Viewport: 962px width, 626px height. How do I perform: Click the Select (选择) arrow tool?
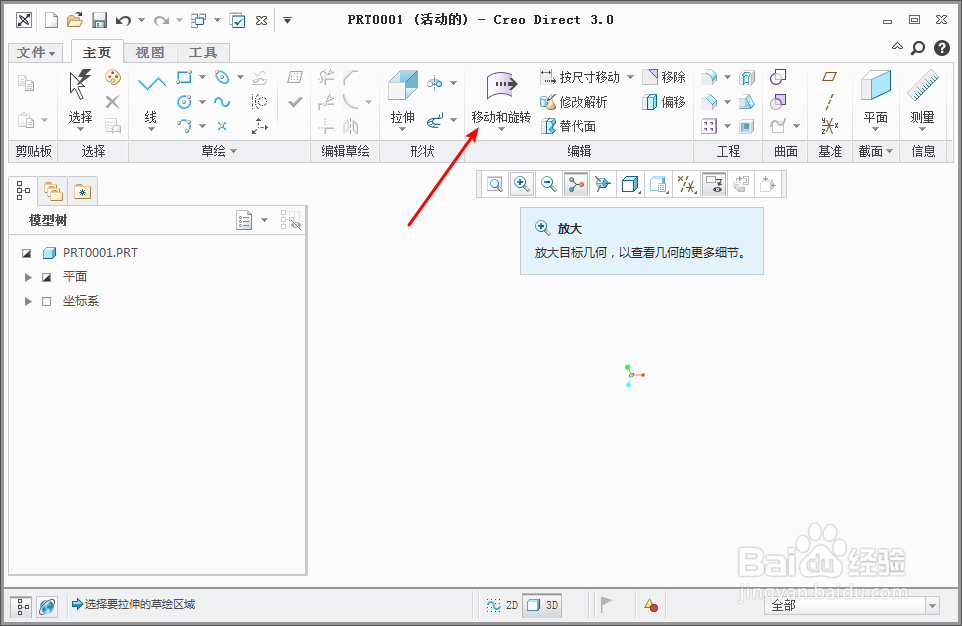[x=80, y=98]
